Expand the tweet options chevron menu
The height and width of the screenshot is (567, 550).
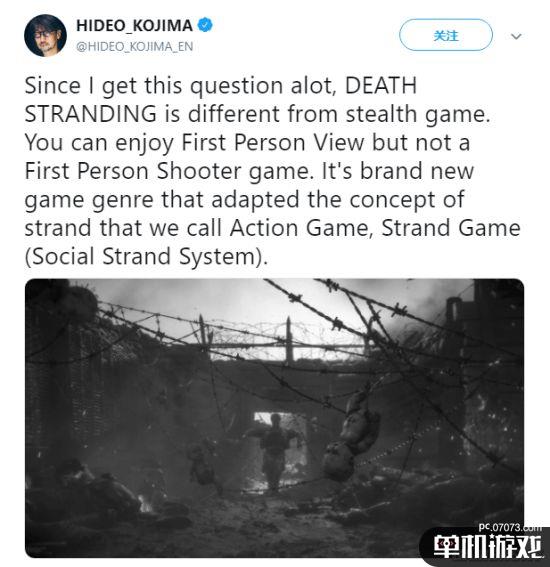click(516, 36)
